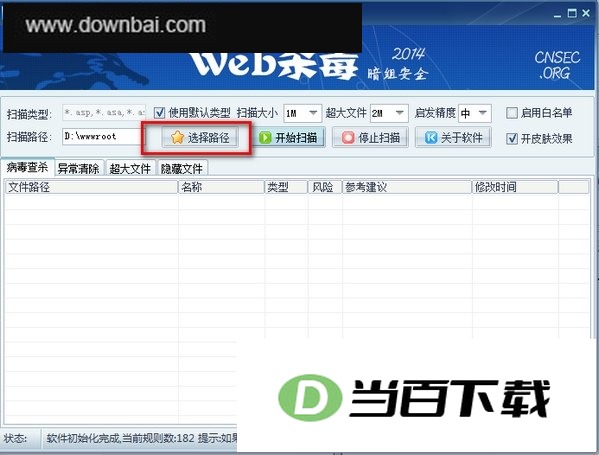This screenshot has width=599, height=455.
Task: Click the red stop icon on 停止扫描
Action: pyautogui.click(x=348, y=138)
